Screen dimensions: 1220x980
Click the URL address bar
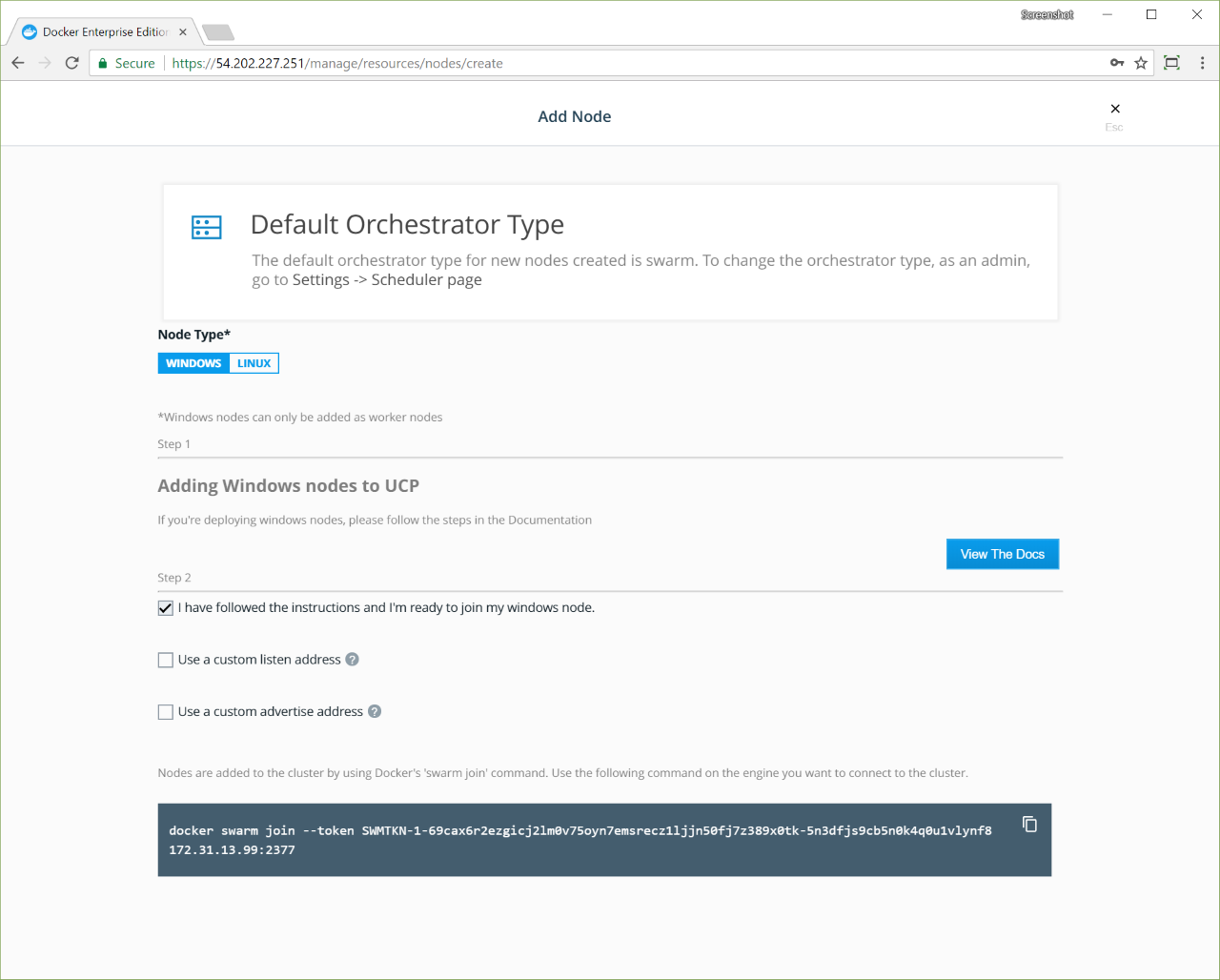coord(629,63)
